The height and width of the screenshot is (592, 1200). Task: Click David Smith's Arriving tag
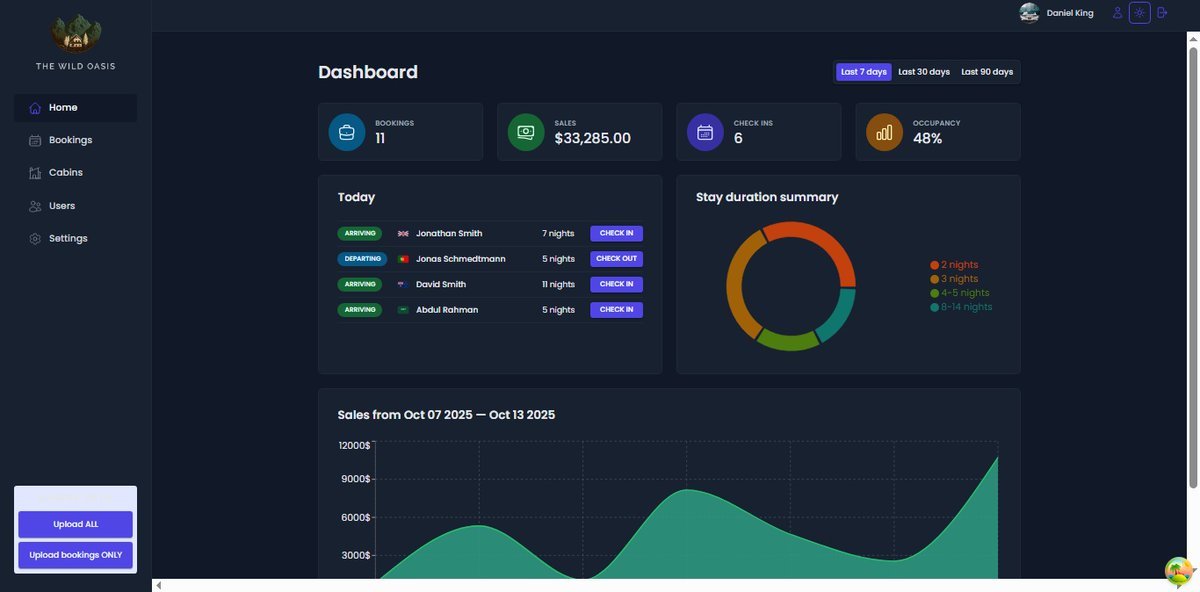coord(360,284)
